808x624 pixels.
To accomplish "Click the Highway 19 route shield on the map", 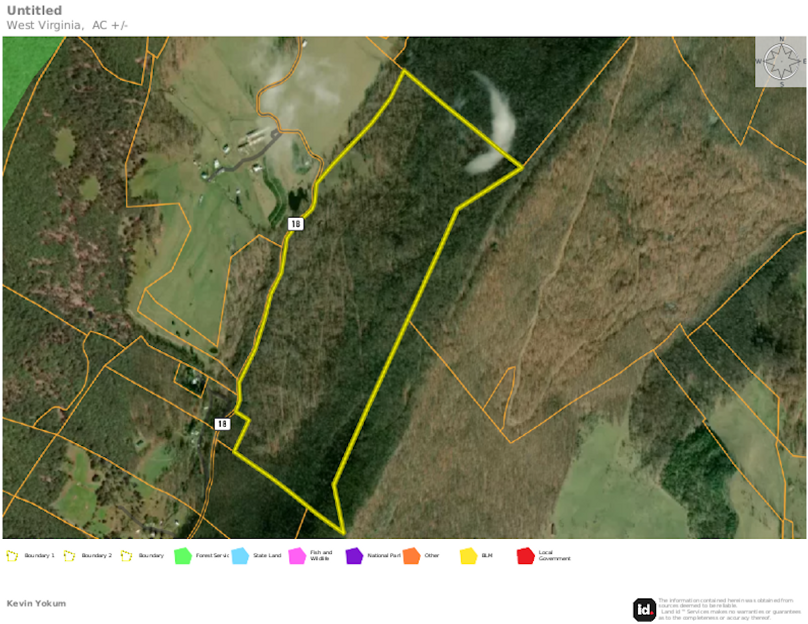I will pos(293,224).
